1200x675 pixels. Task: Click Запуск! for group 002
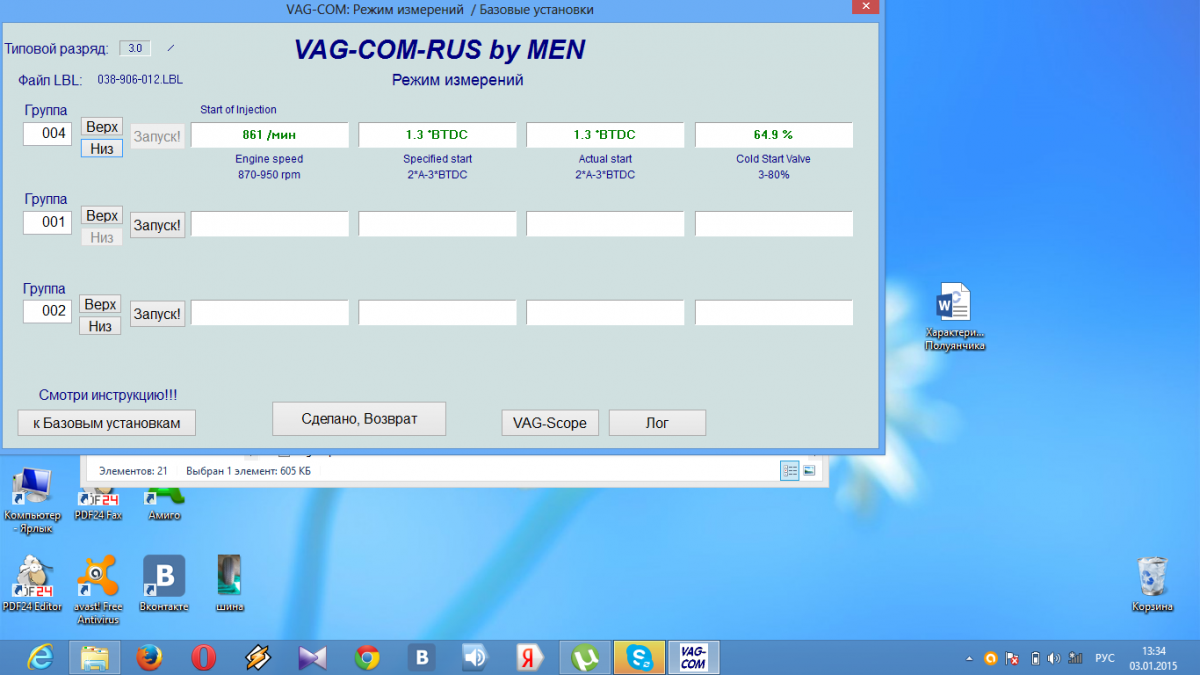(158, 314)
